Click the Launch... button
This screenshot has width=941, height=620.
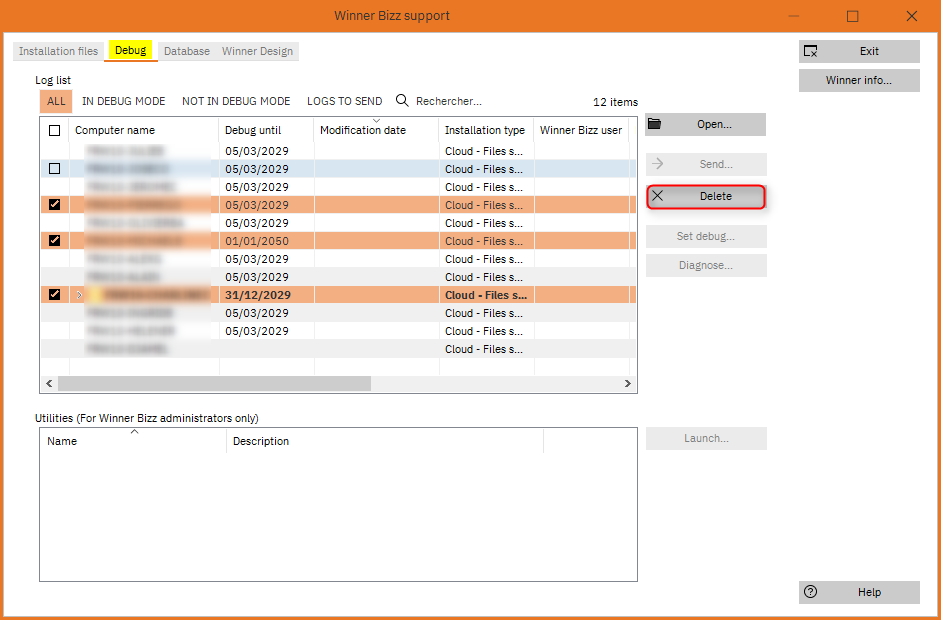click(x=706, y=438)
